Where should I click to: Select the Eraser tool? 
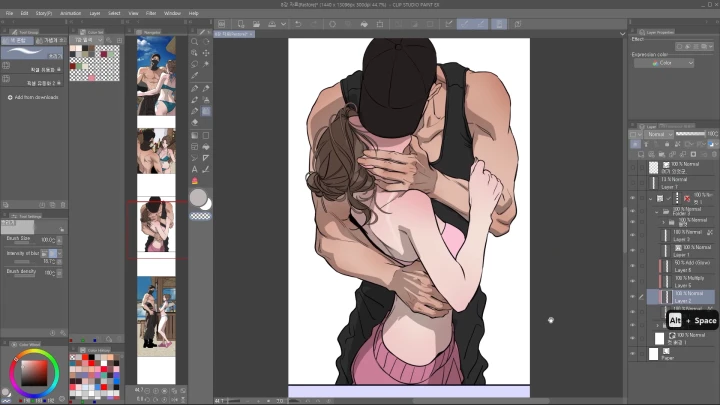point(195,123)
